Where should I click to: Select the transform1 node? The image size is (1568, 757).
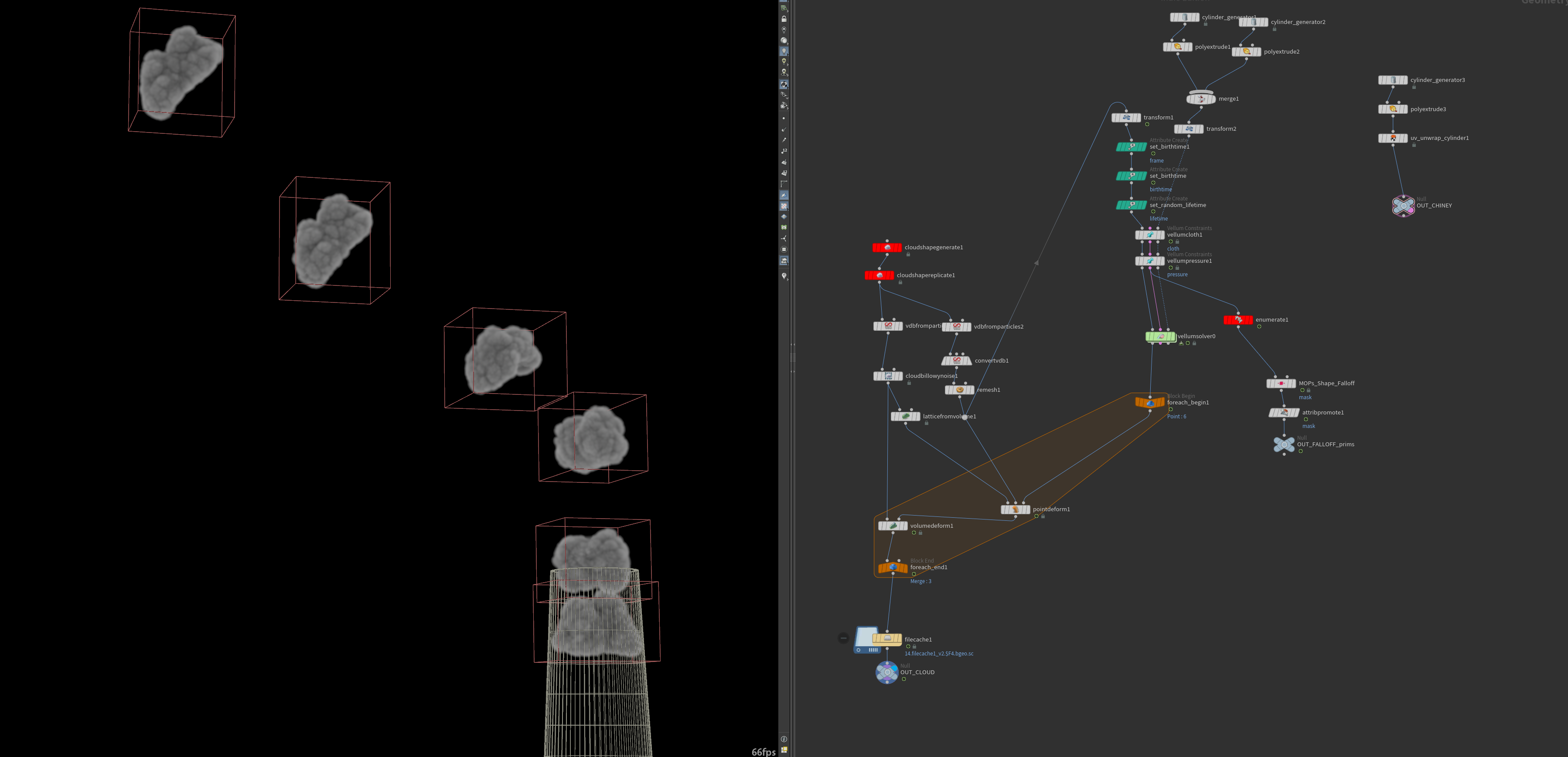click(1126, 117)
